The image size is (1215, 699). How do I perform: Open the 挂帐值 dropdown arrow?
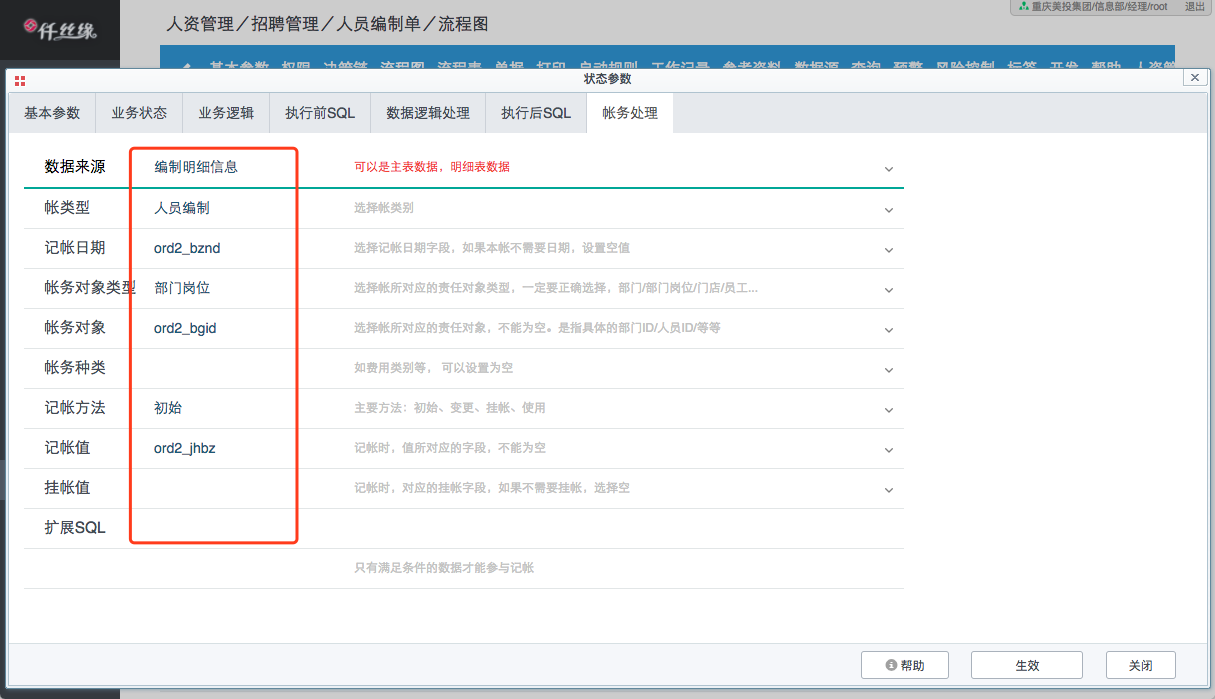point(888,490)
